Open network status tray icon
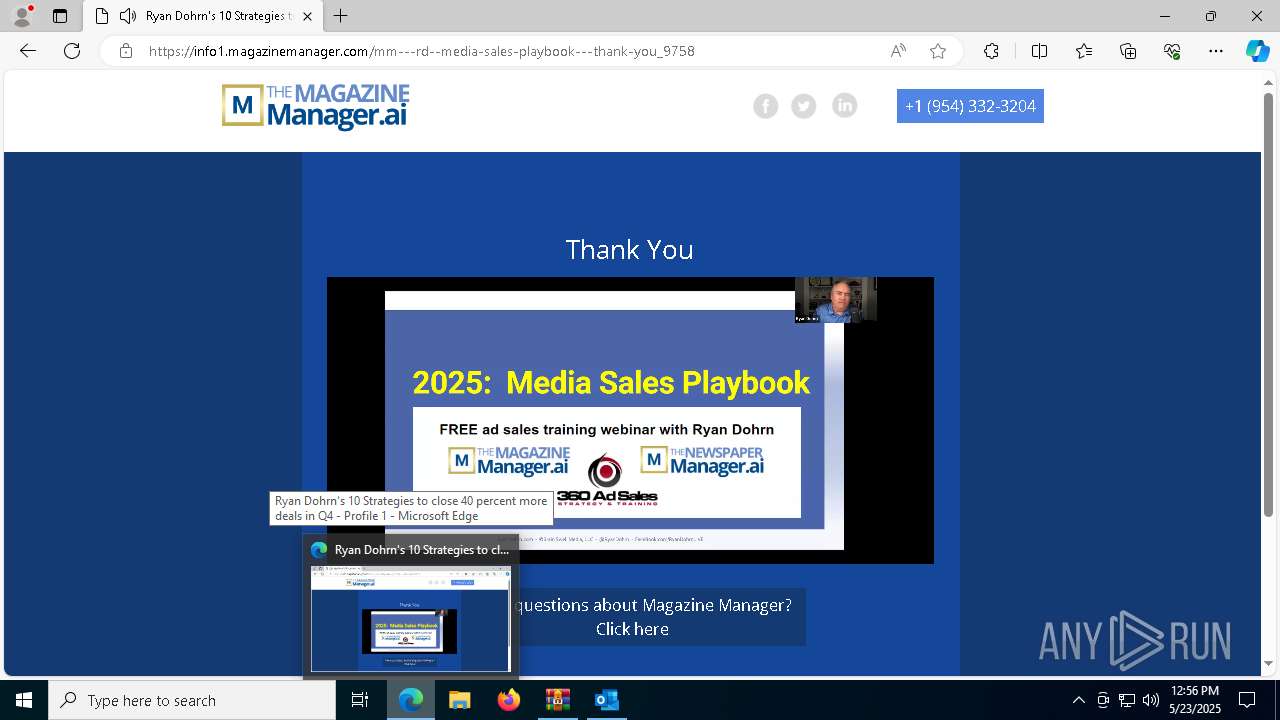Screen dimensions: 1280x720 pos(1127,700)
